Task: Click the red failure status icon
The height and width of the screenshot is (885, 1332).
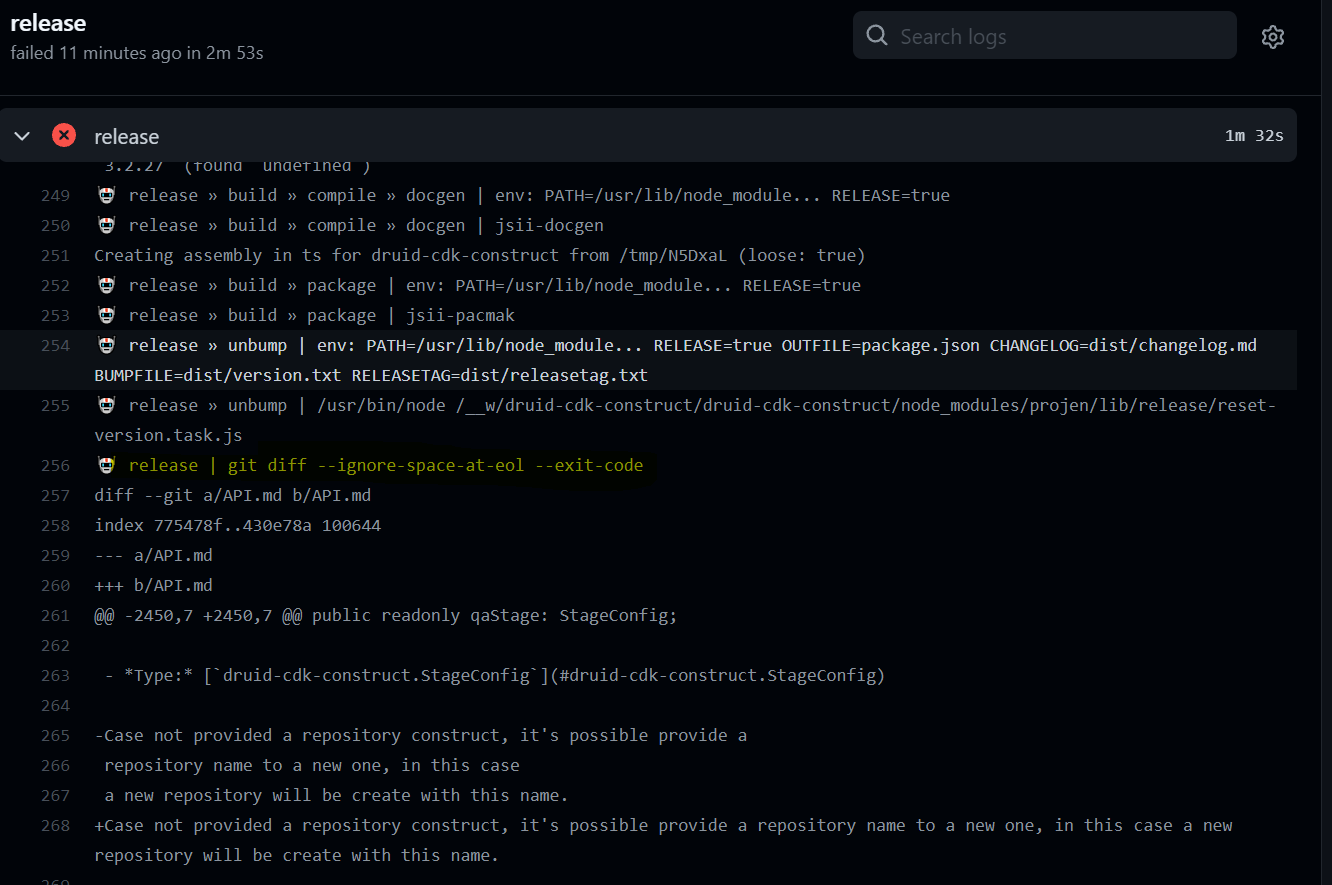Action: point(63,135)
